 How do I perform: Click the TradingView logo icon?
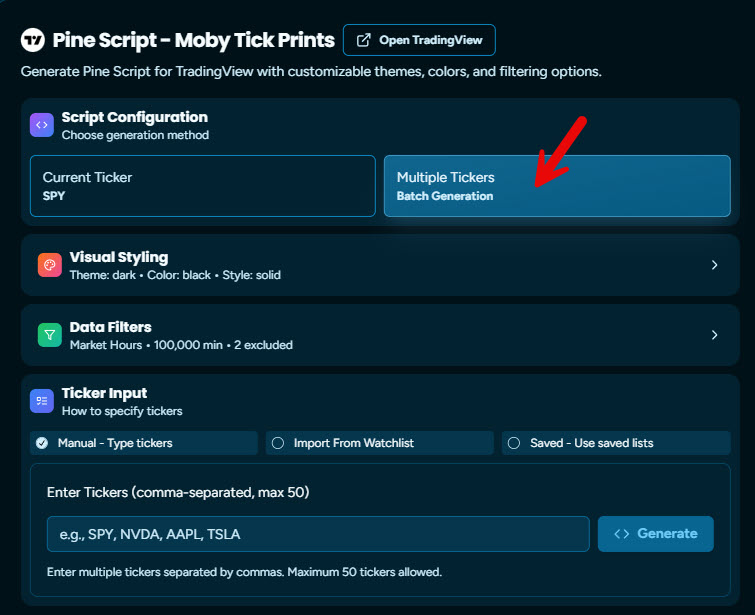coord(33,40)
